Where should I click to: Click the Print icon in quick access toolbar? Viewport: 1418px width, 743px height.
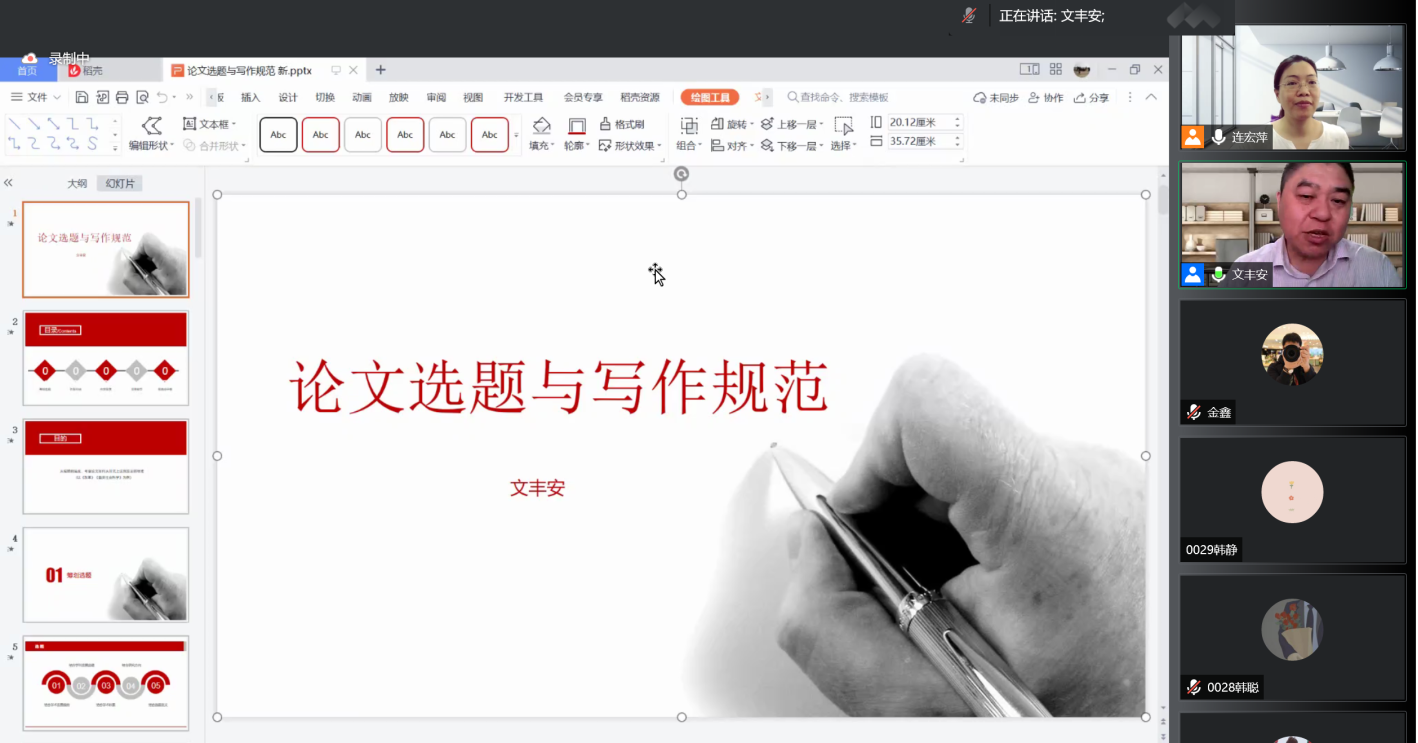[x=122, y=97]
